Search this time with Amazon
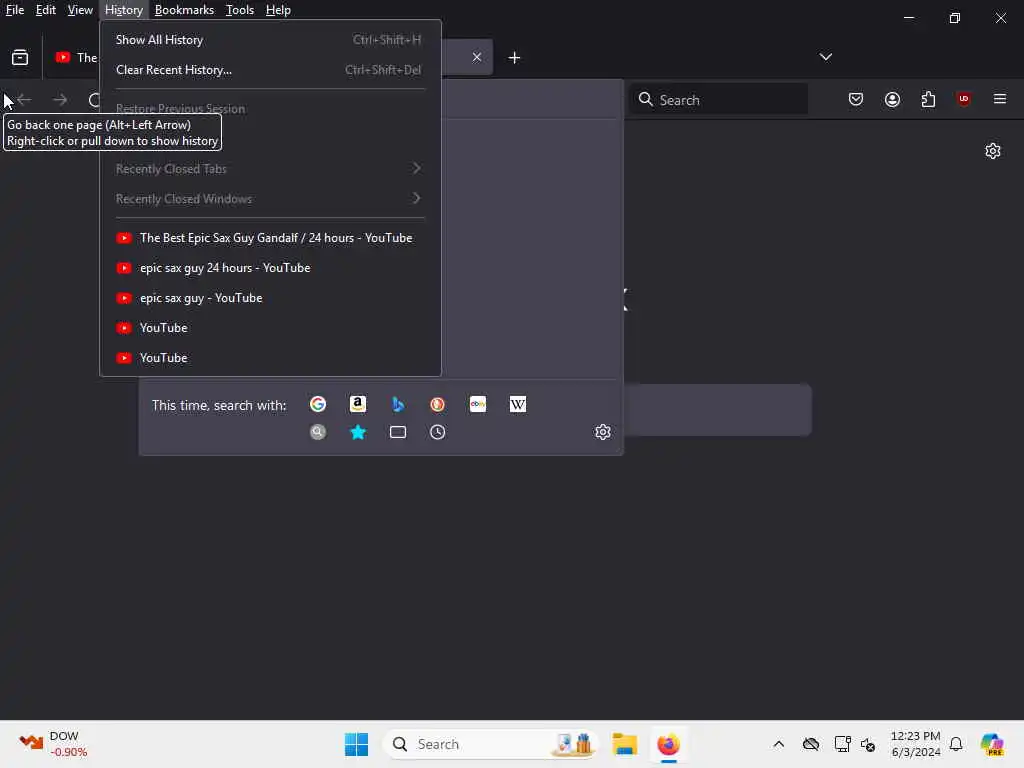 [x=358, y=404]
